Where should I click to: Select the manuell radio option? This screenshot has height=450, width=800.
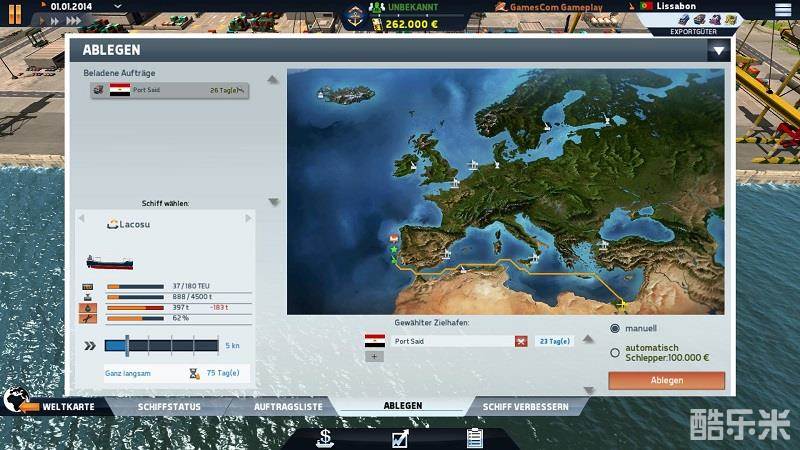click(615, 328)
